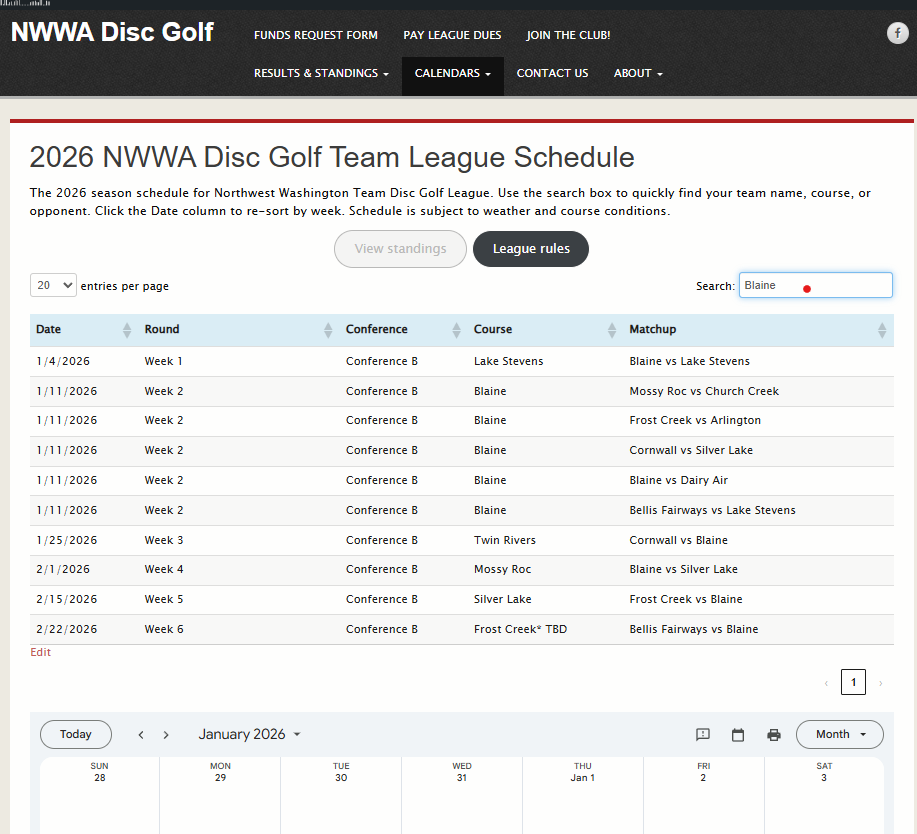Open the Facebook page icon
This screenshot has height=834, width=917.
(897, 33)
